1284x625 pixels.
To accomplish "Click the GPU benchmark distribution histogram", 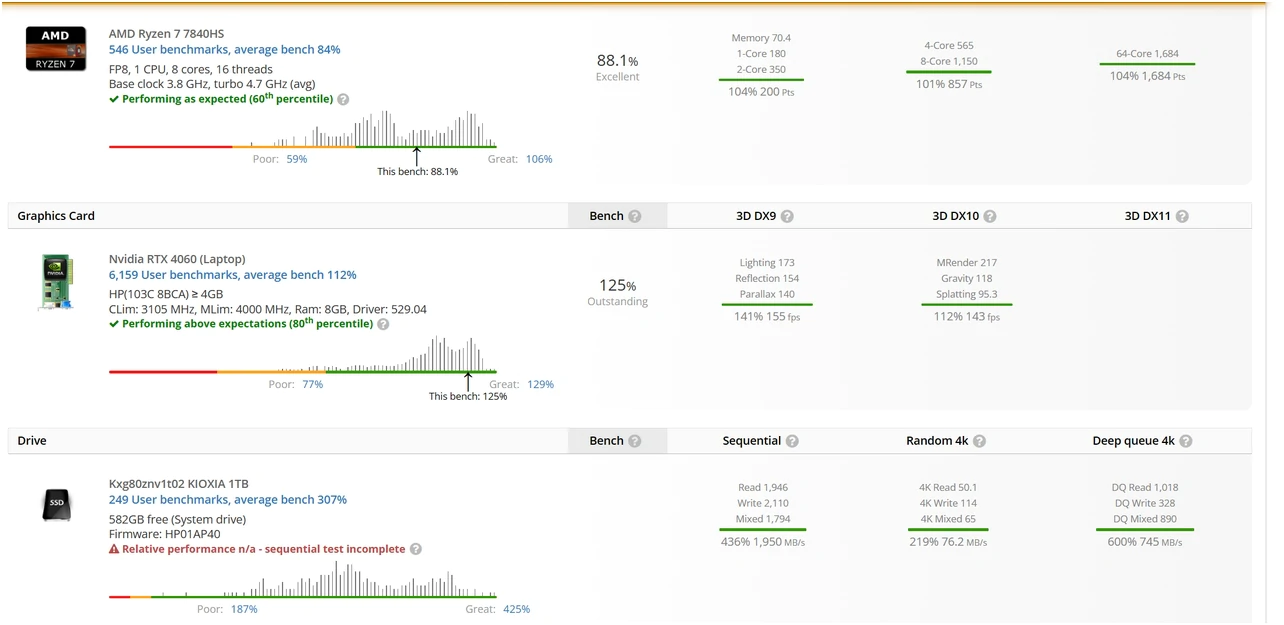I will (x=302, y=354).
